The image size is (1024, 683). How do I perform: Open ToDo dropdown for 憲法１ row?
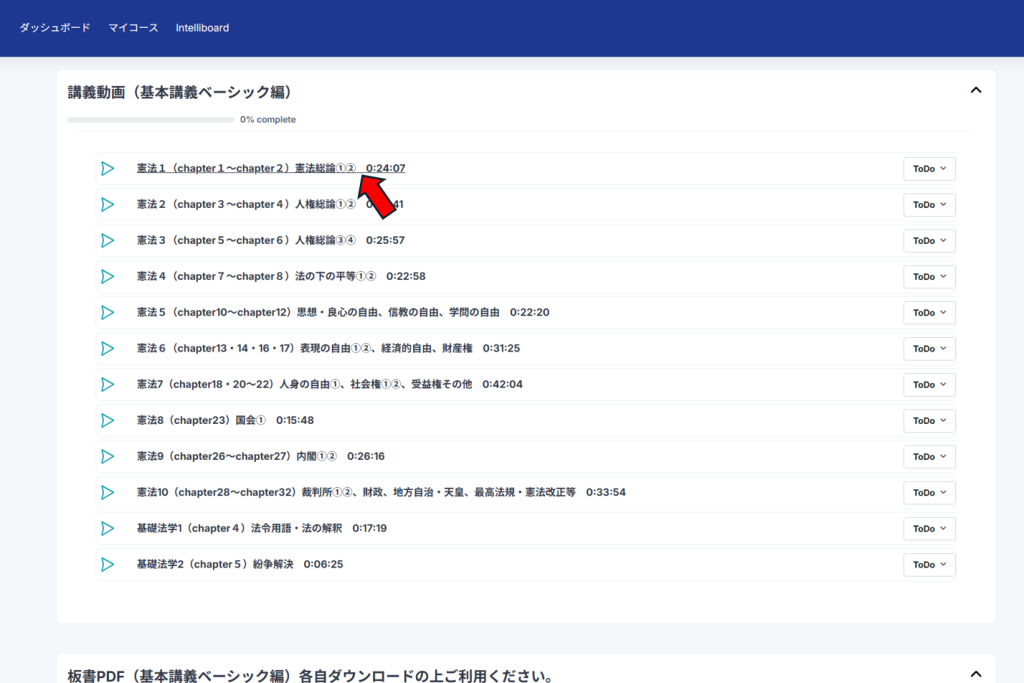point(929,168)
